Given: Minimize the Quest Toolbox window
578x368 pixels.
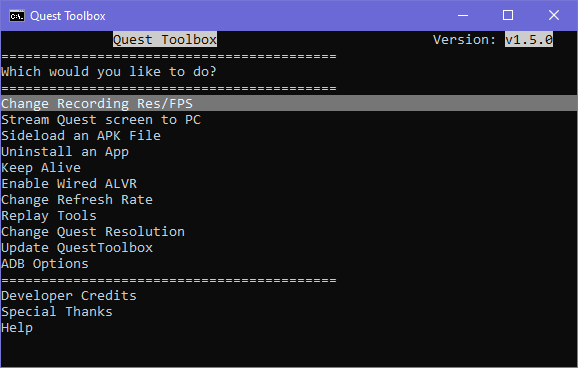Looking at the screenshot, I should click(463, 15).
